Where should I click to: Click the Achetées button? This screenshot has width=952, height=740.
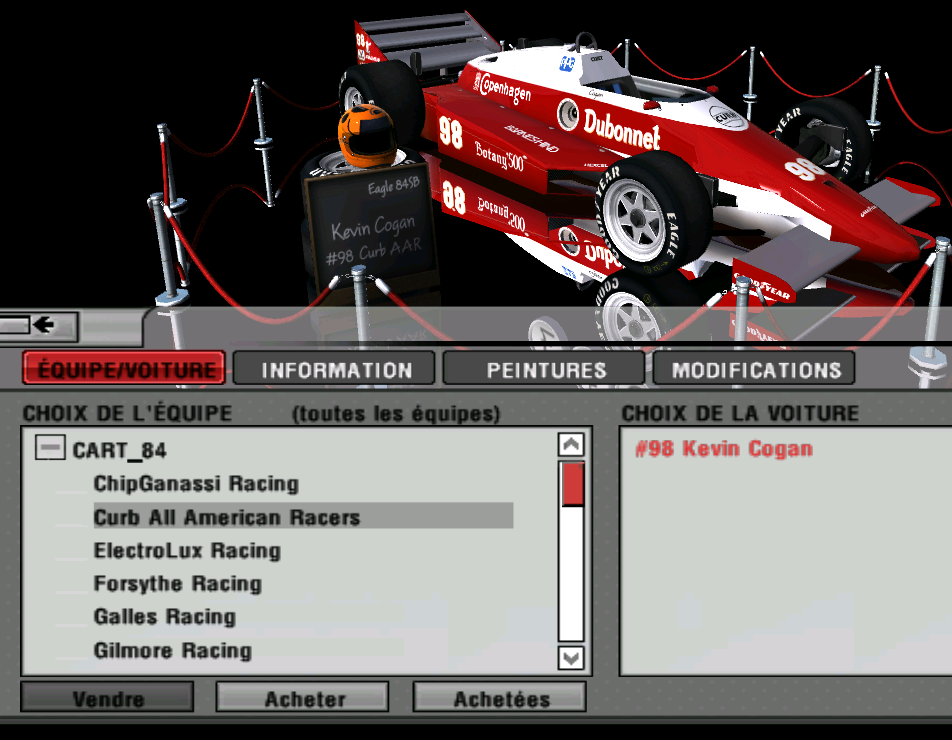[500, 698]
